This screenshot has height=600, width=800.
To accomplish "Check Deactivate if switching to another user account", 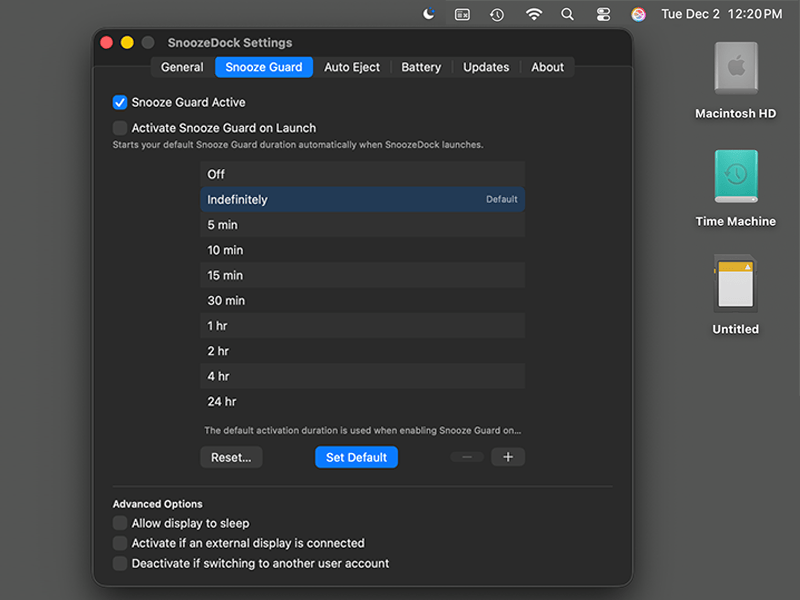I will click(120, 564).
